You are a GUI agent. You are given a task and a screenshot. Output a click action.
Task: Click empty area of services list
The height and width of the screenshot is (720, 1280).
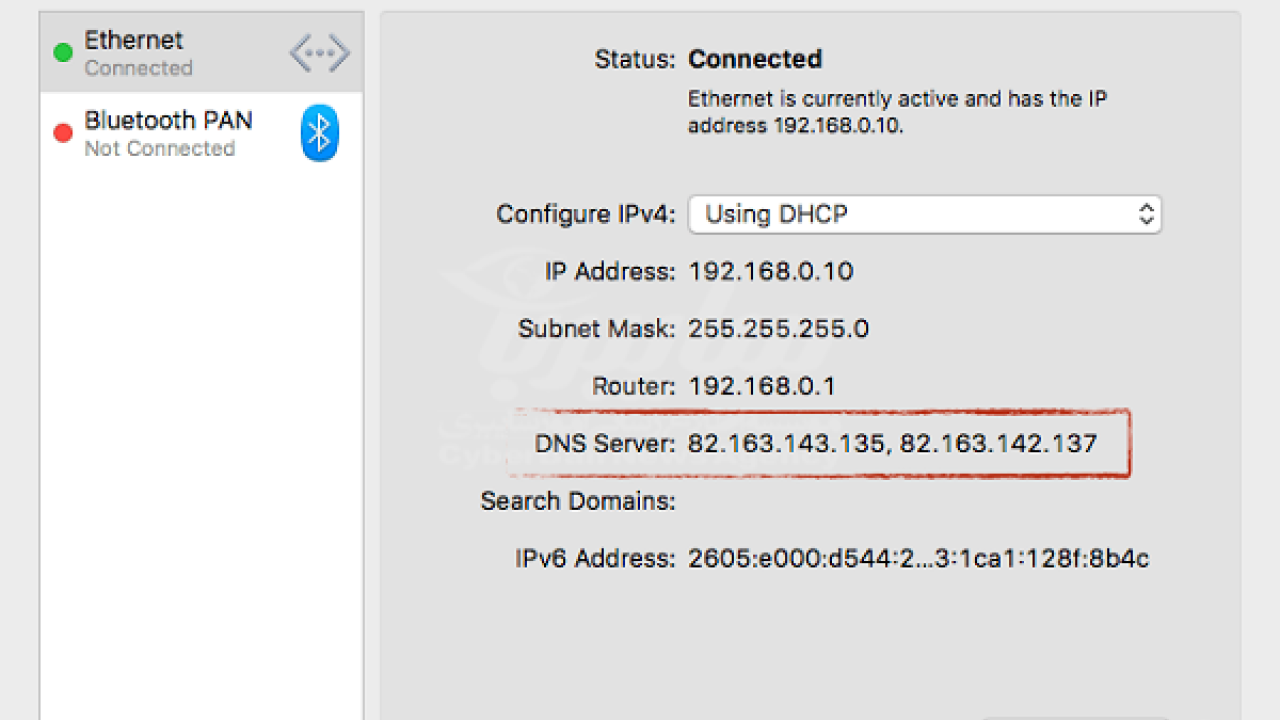(x=201, y=440)
